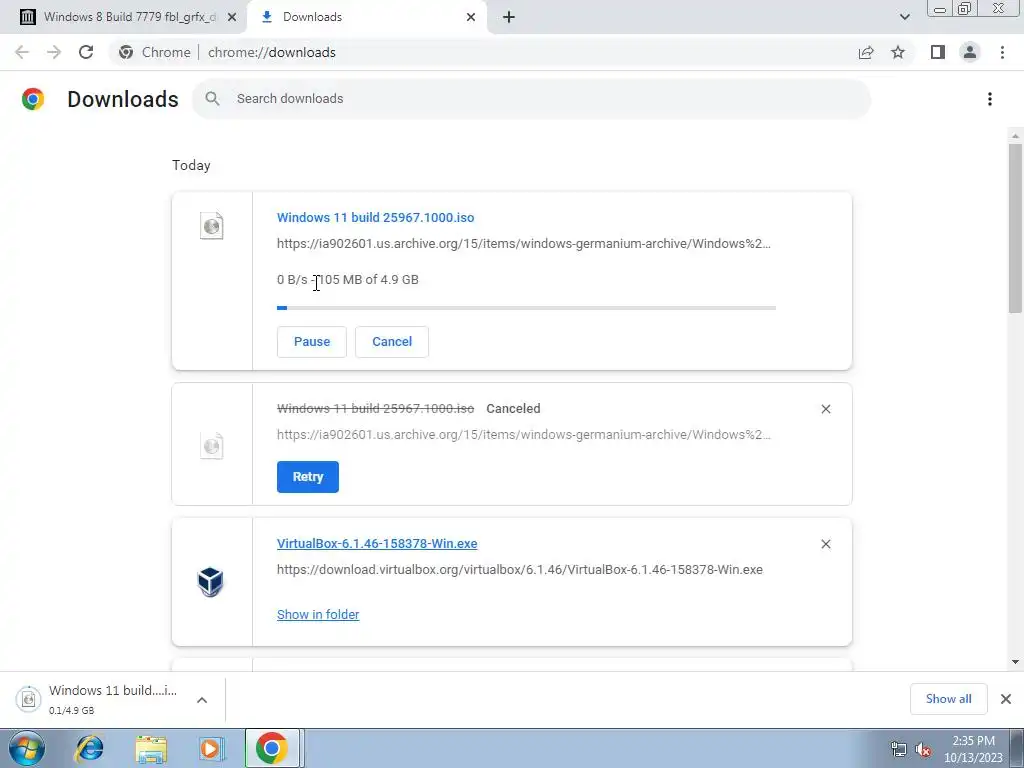The height and width of the screenshot is (768, 1024).
Task: Share this page via the share icon
Action: (866, 52)
